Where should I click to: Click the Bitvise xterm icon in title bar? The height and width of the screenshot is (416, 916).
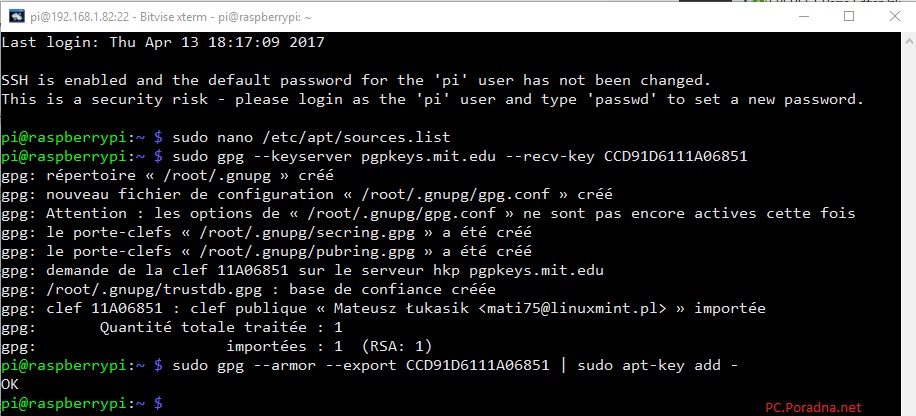14,16
